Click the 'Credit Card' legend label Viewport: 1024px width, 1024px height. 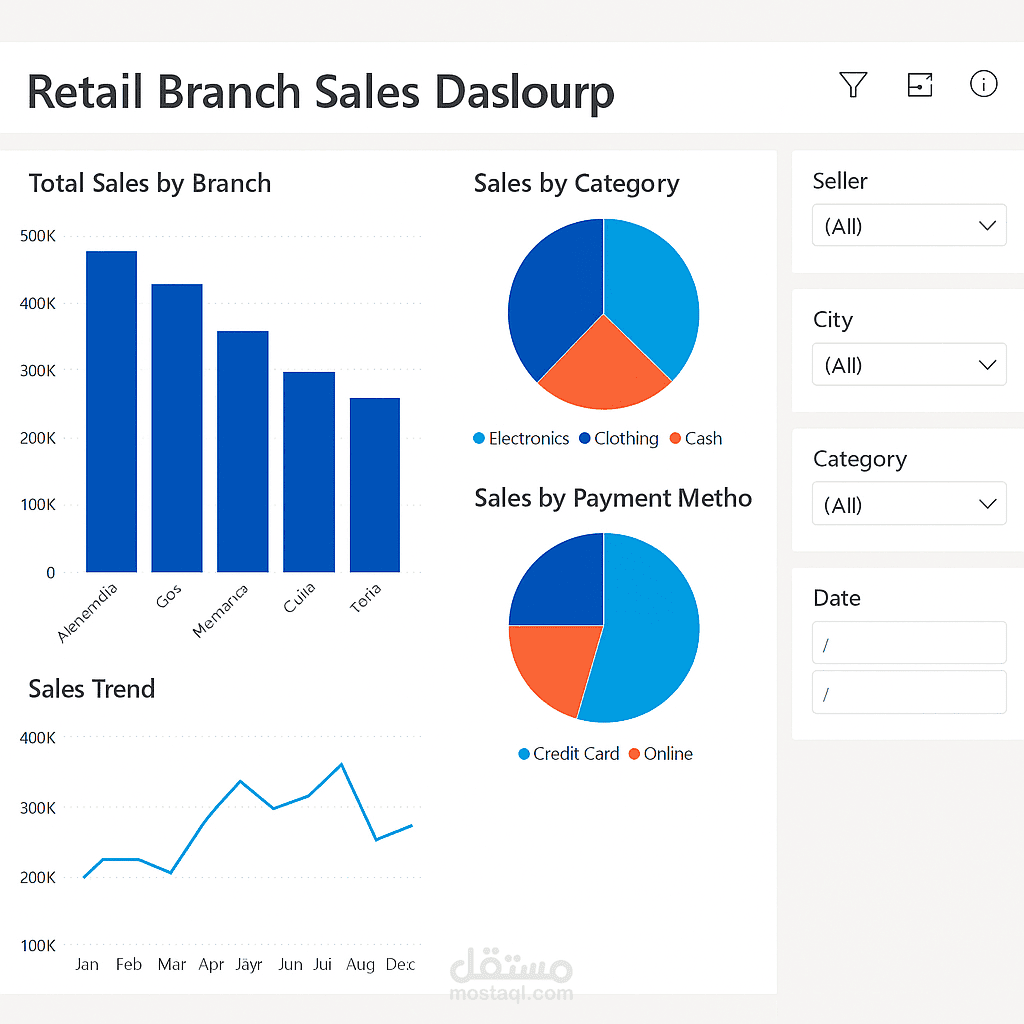coord(576,754)
